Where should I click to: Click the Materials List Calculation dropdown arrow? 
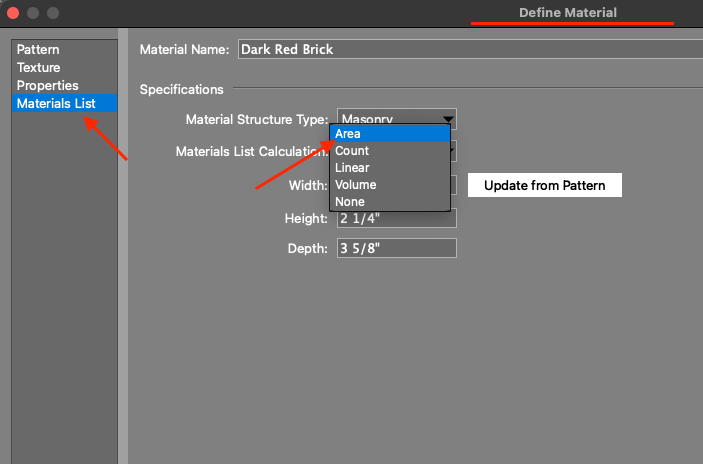[453, 151]
